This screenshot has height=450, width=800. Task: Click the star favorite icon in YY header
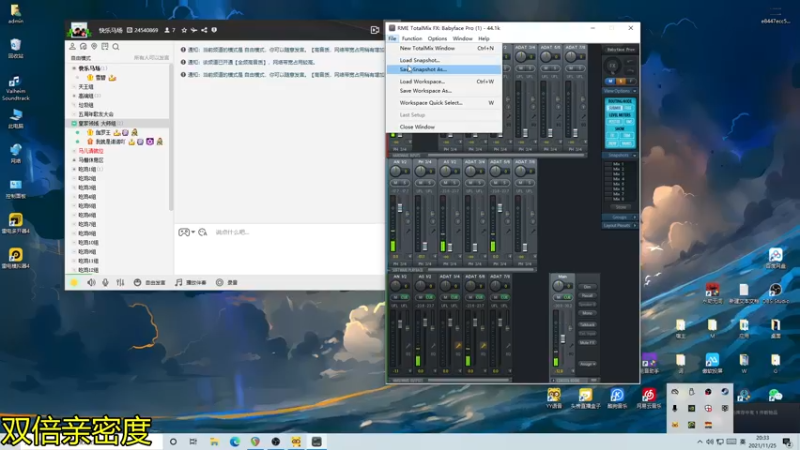tap(183, 30)
